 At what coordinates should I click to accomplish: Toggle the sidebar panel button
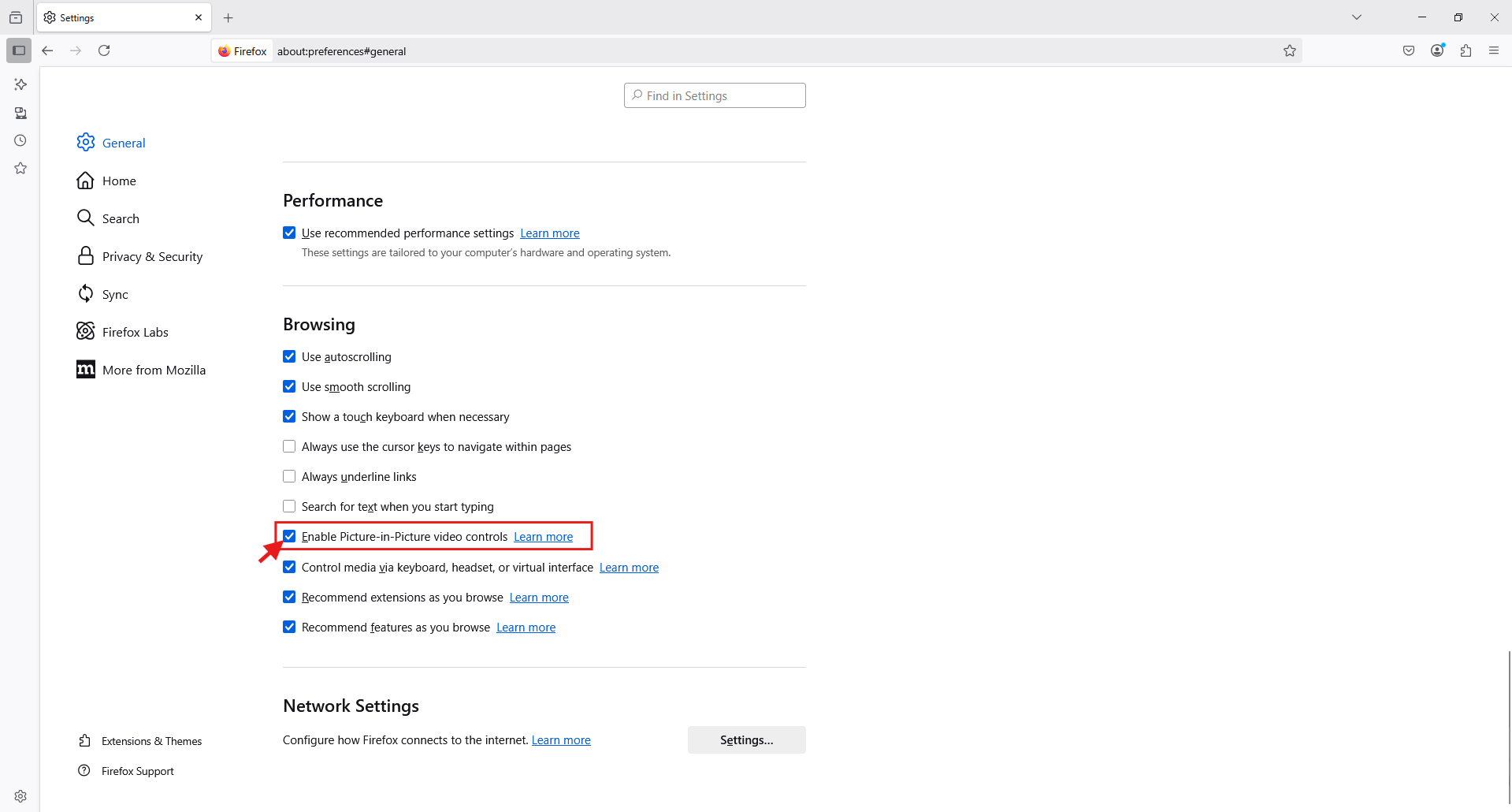point(19,50)
